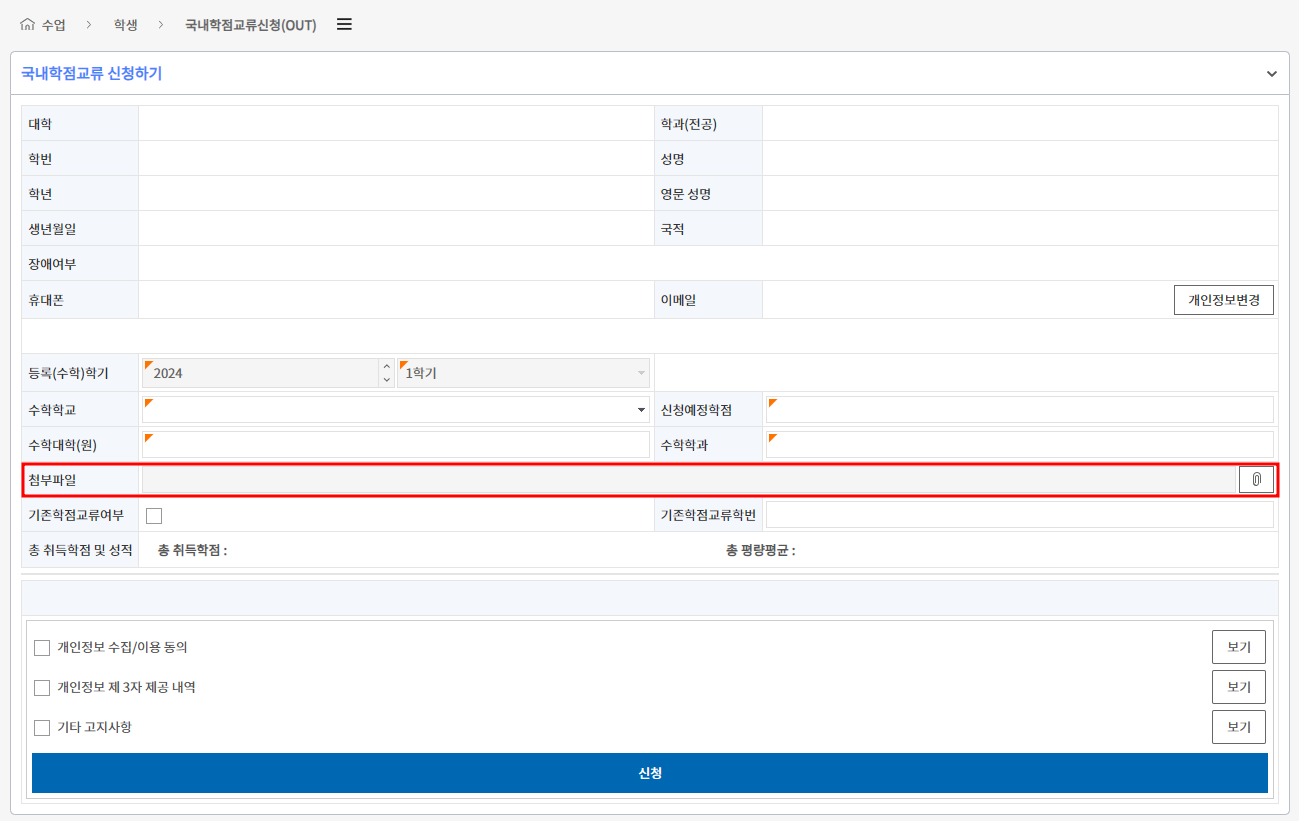This screenshot has width=1299, height=821.
Task: Click the 학생 breadcrumb item
Action: coord(126,25)
